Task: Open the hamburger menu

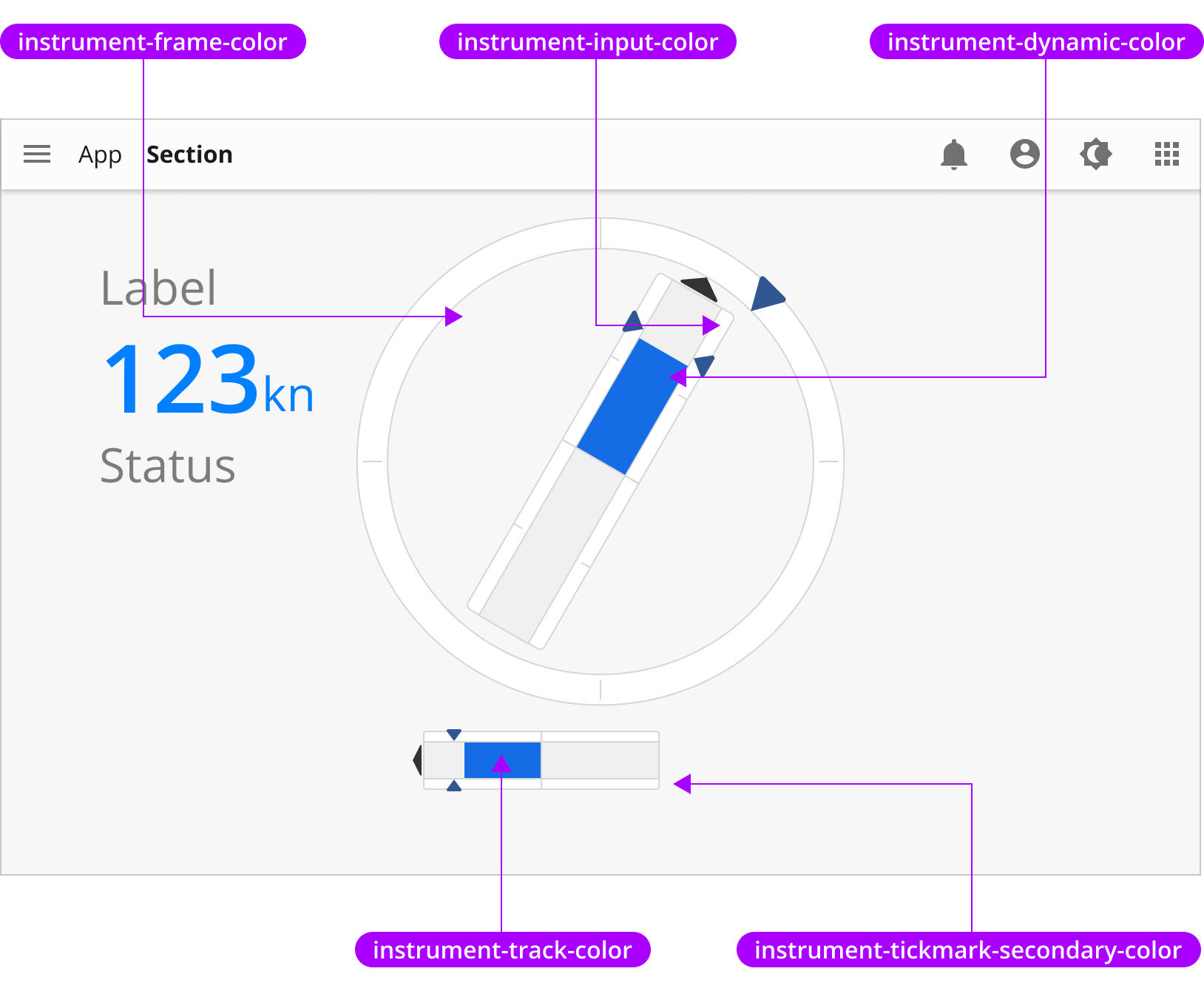Action: (37, 155)
